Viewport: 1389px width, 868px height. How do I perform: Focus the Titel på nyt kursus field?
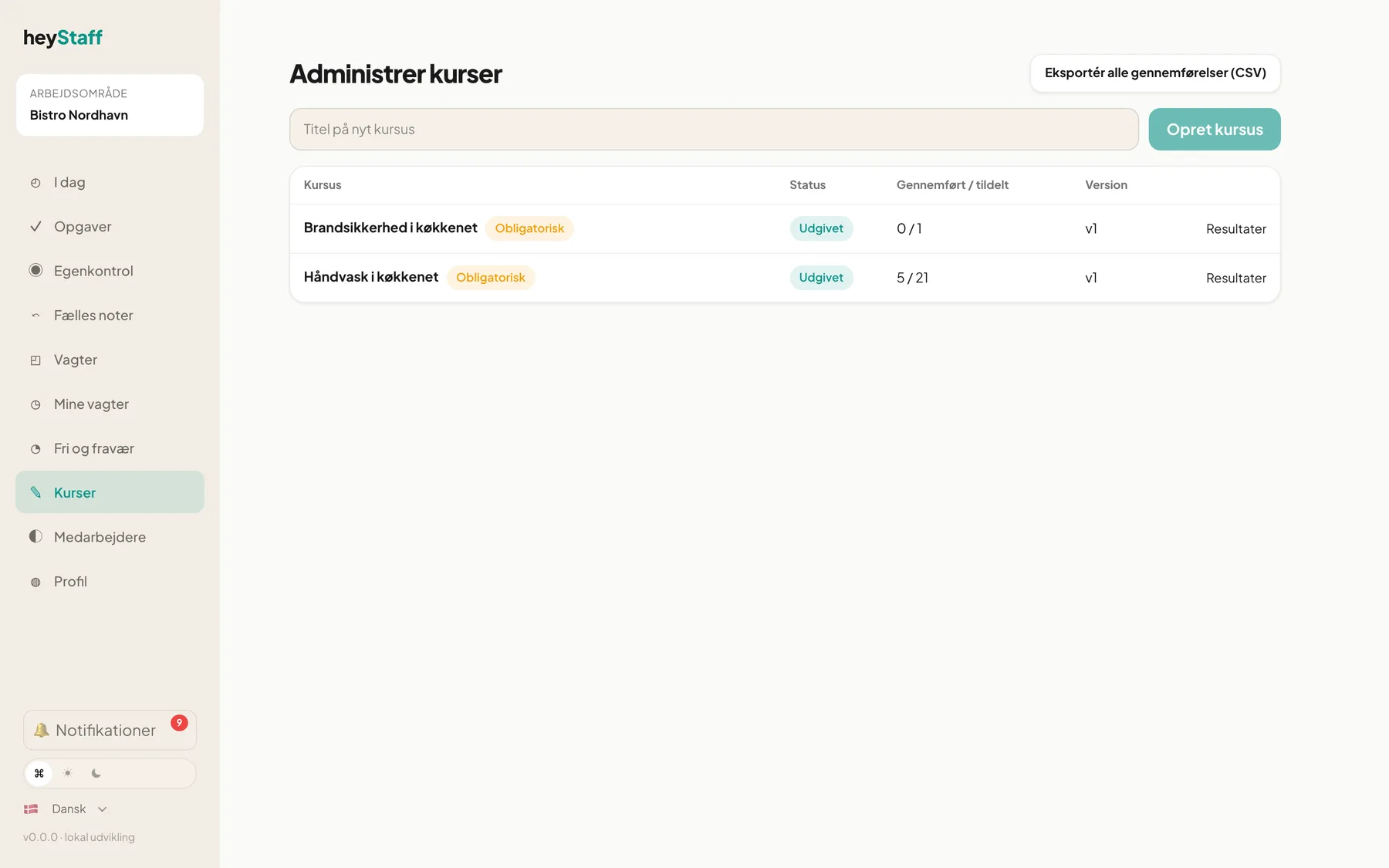[x=714, y=129]
